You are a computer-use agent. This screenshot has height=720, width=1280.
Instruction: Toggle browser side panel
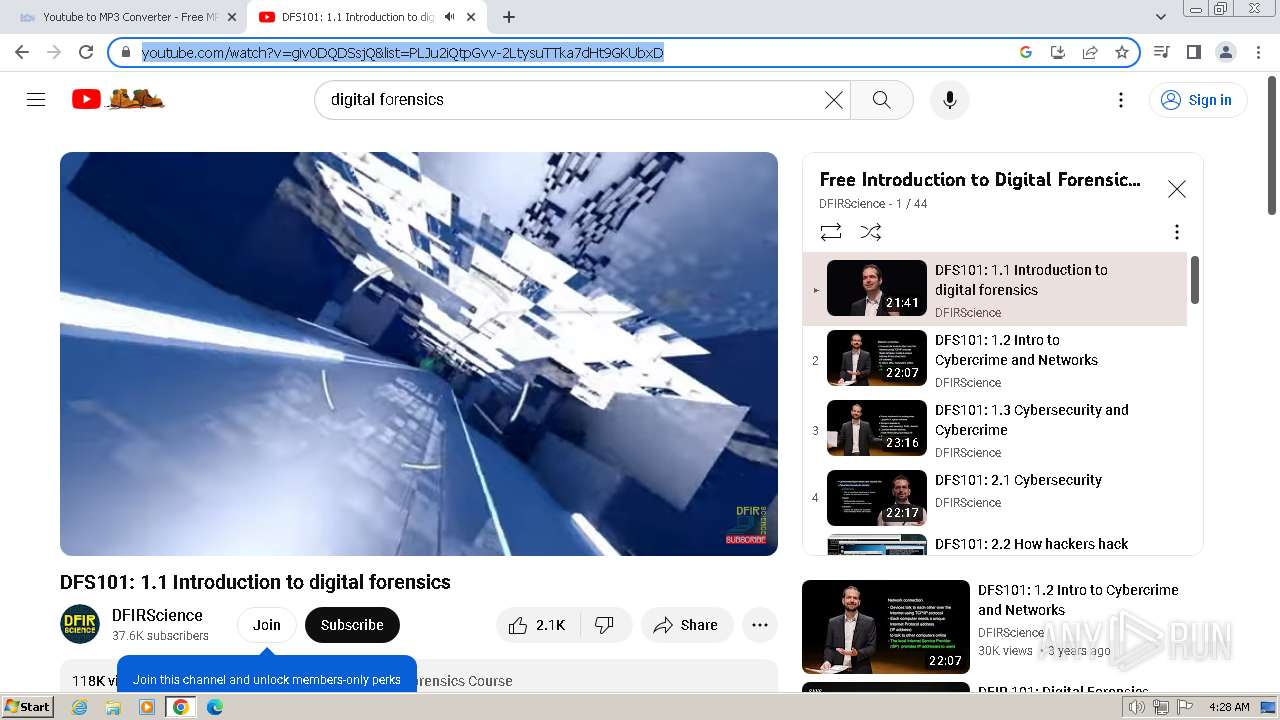[x=1194, y=52]
